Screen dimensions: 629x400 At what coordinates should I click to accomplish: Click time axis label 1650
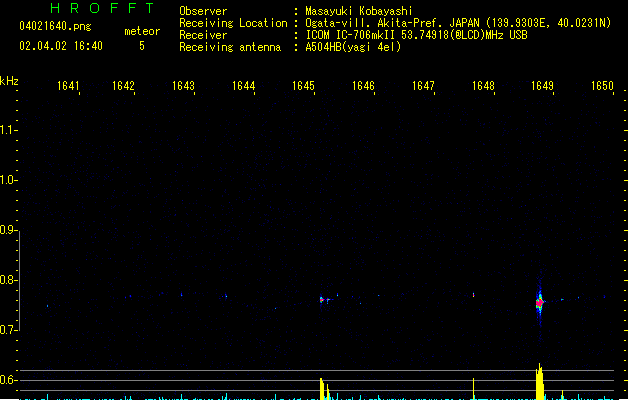602,86
